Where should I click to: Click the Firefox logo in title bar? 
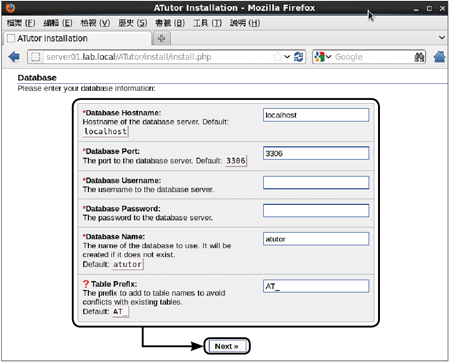pos(10,8)
